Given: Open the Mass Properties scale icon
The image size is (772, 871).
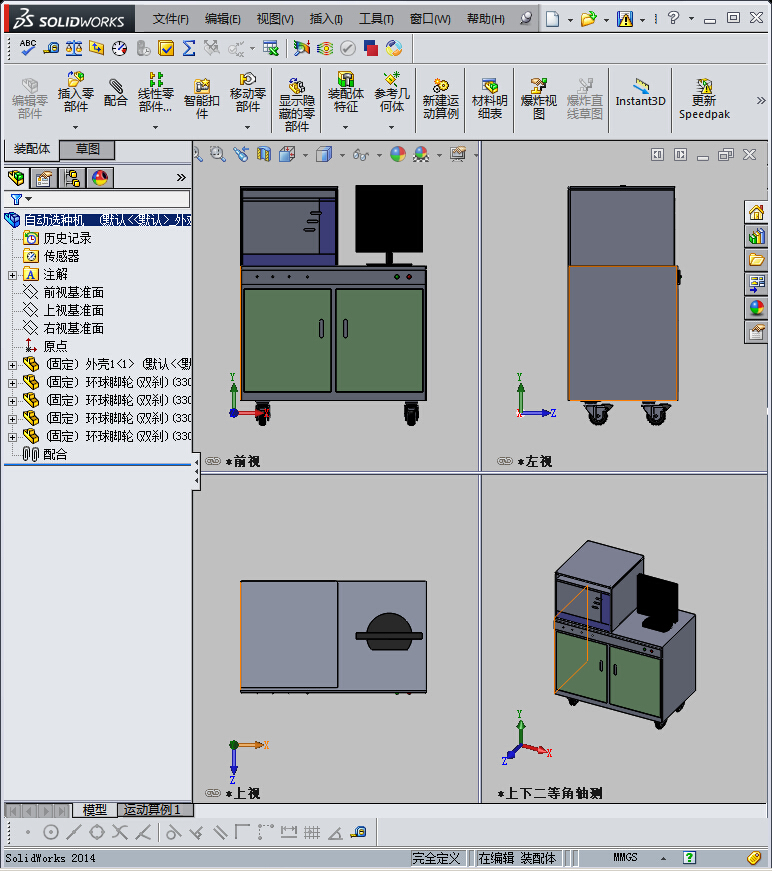Looking at the screenshot, I should coord(74,48).
